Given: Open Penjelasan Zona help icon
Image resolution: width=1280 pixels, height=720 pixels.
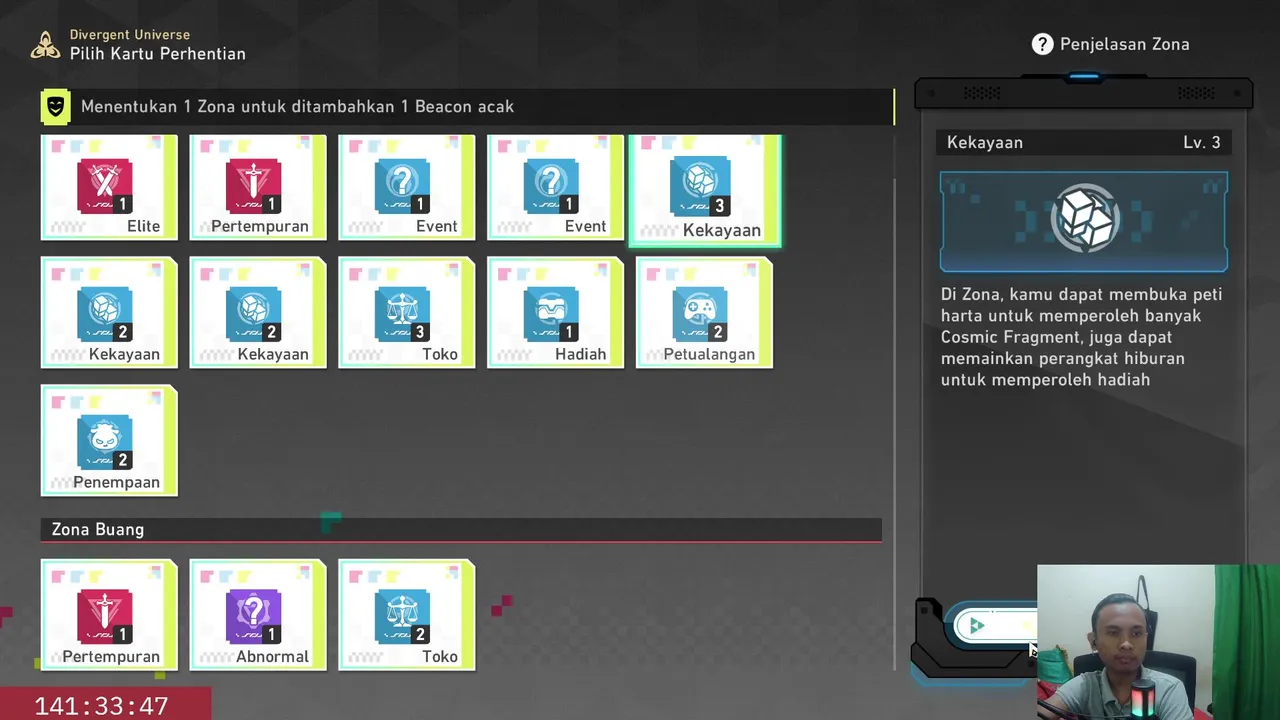Looking at the screenshot, I should pyautogui.click(x=1043, y=44).
